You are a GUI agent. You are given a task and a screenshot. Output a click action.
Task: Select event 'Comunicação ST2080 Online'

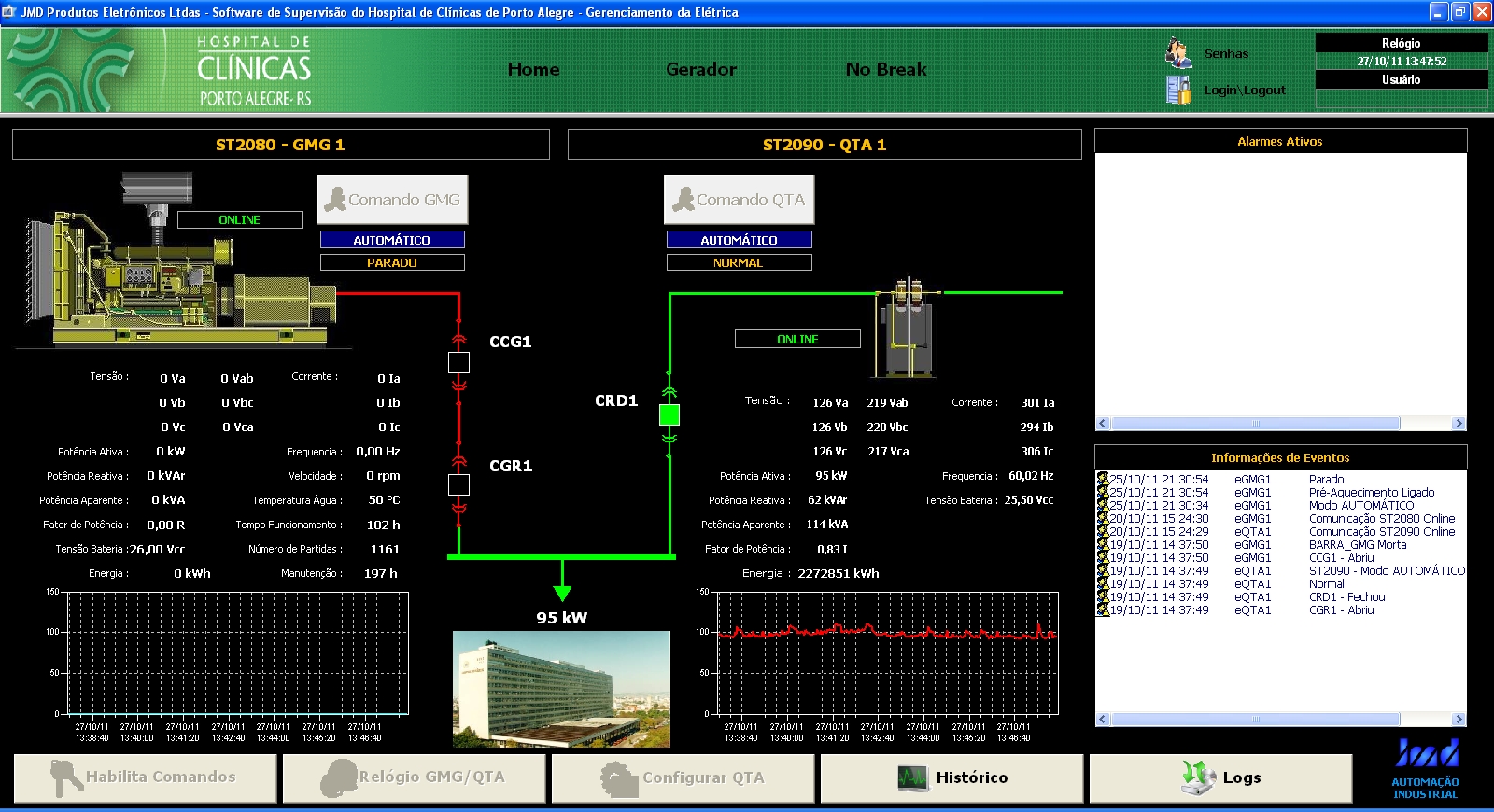click(x=1280, y=519)
